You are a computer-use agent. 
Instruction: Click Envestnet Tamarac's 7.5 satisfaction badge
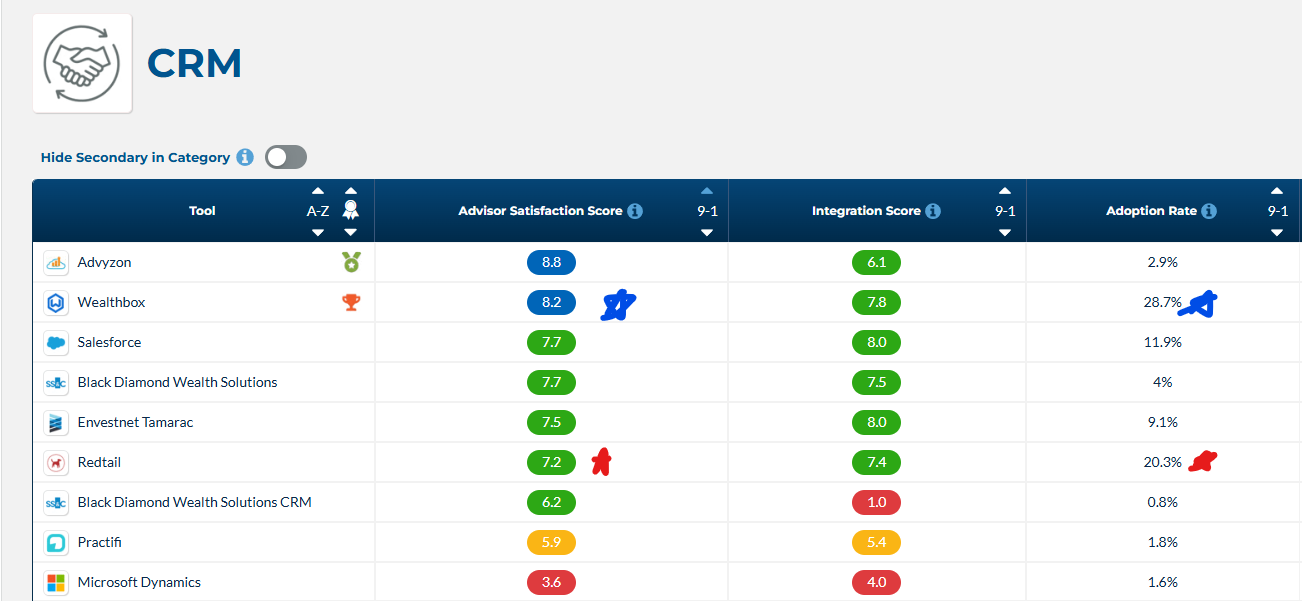[x=551, y=422]
